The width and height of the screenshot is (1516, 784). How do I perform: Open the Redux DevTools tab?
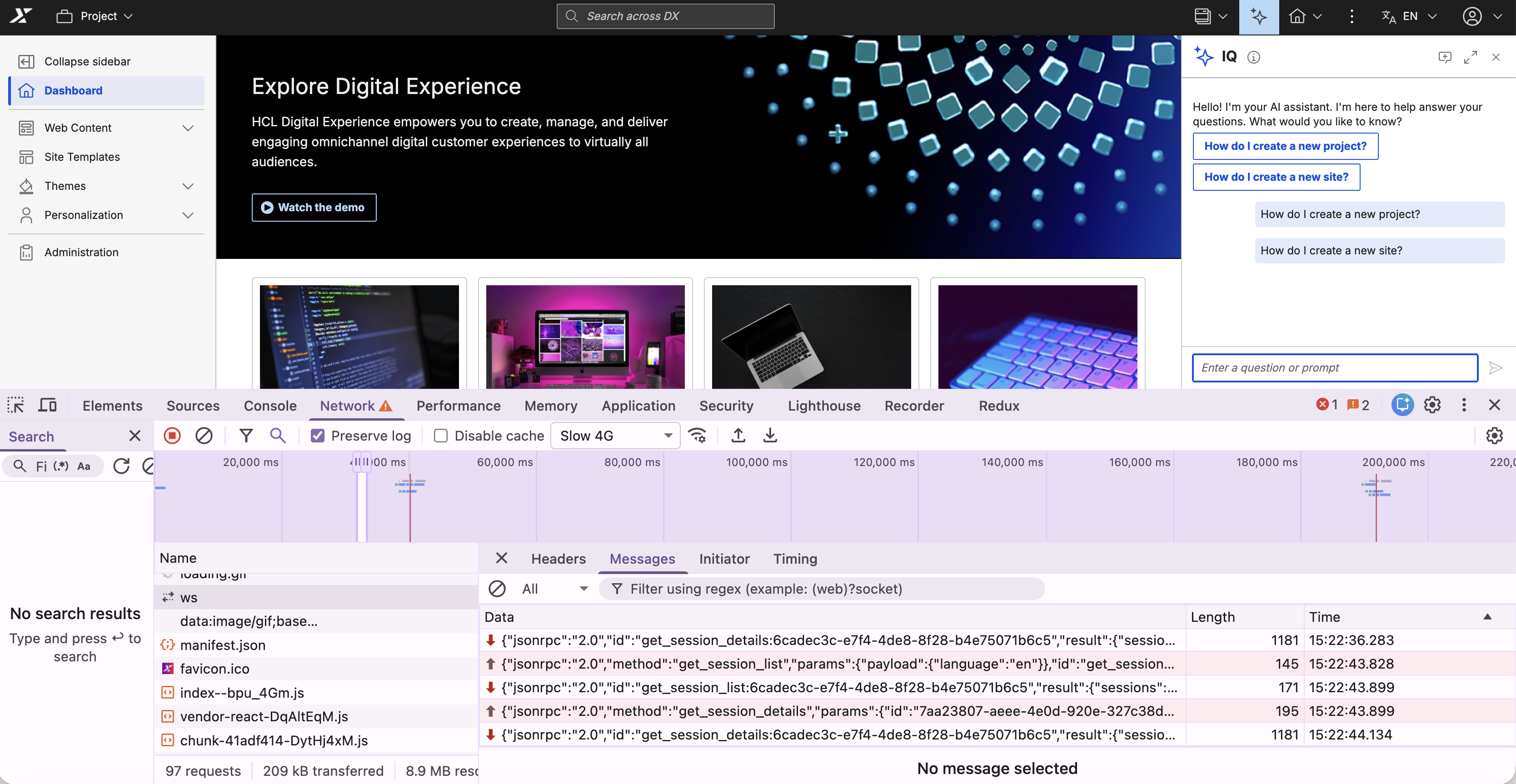click(x=999, y=405)
